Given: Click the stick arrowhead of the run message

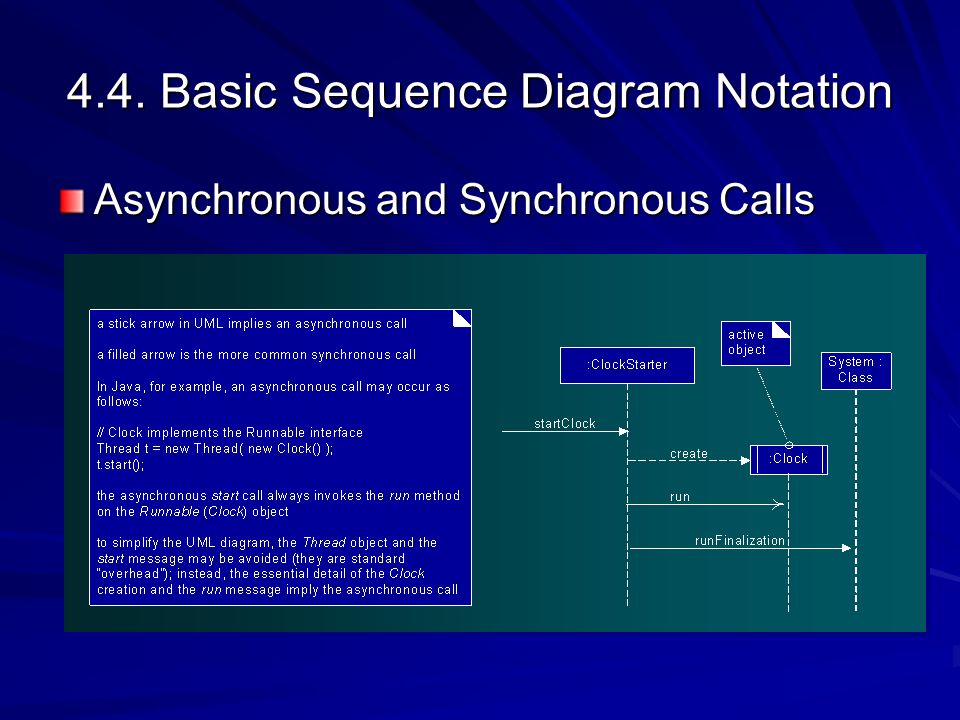Looking at the screenshot, I should click(778, 504).
